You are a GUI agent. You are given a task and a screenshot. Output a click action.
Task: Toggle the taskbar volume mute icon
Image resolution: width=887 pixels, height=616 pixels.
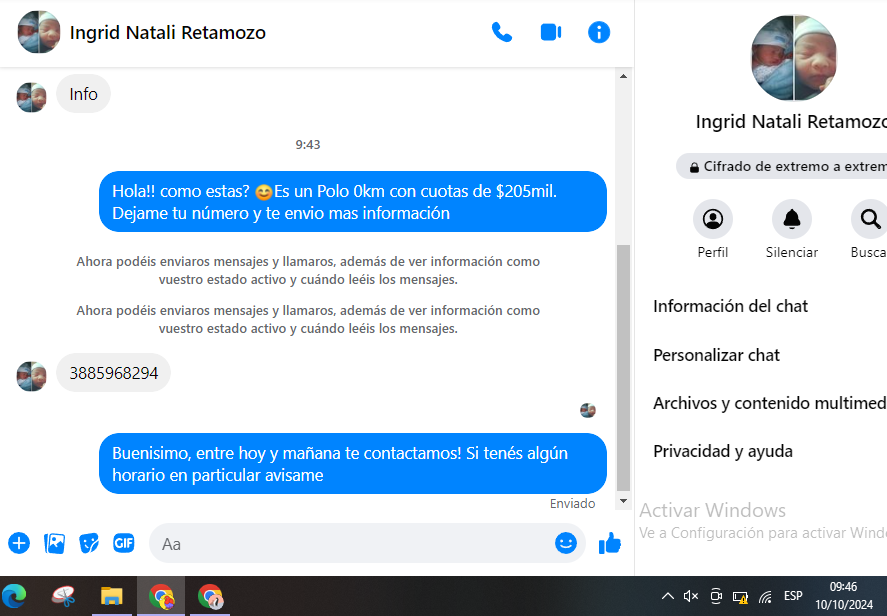tap(691, 597)
